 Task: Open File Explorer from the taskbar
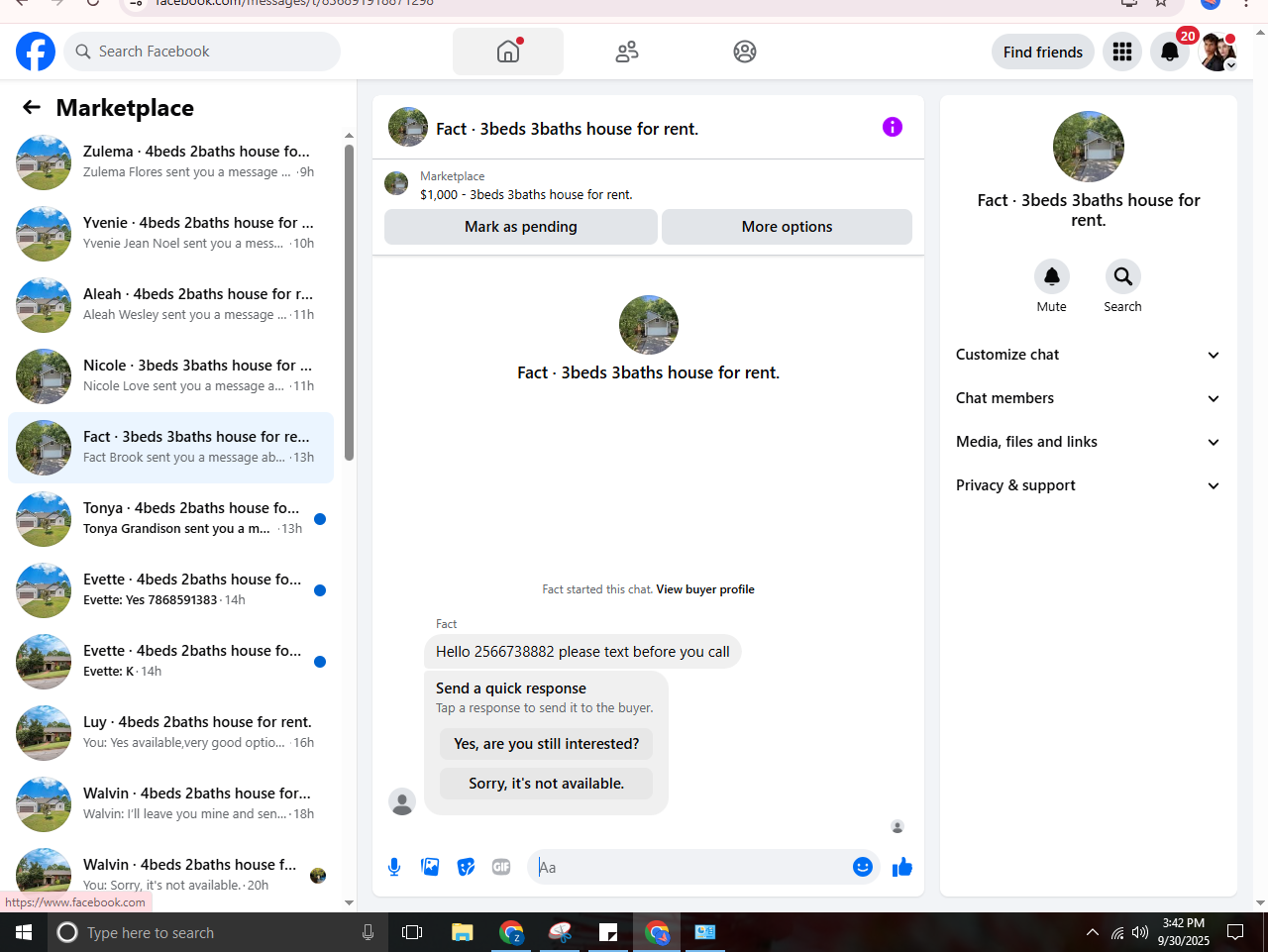point(462,932)
